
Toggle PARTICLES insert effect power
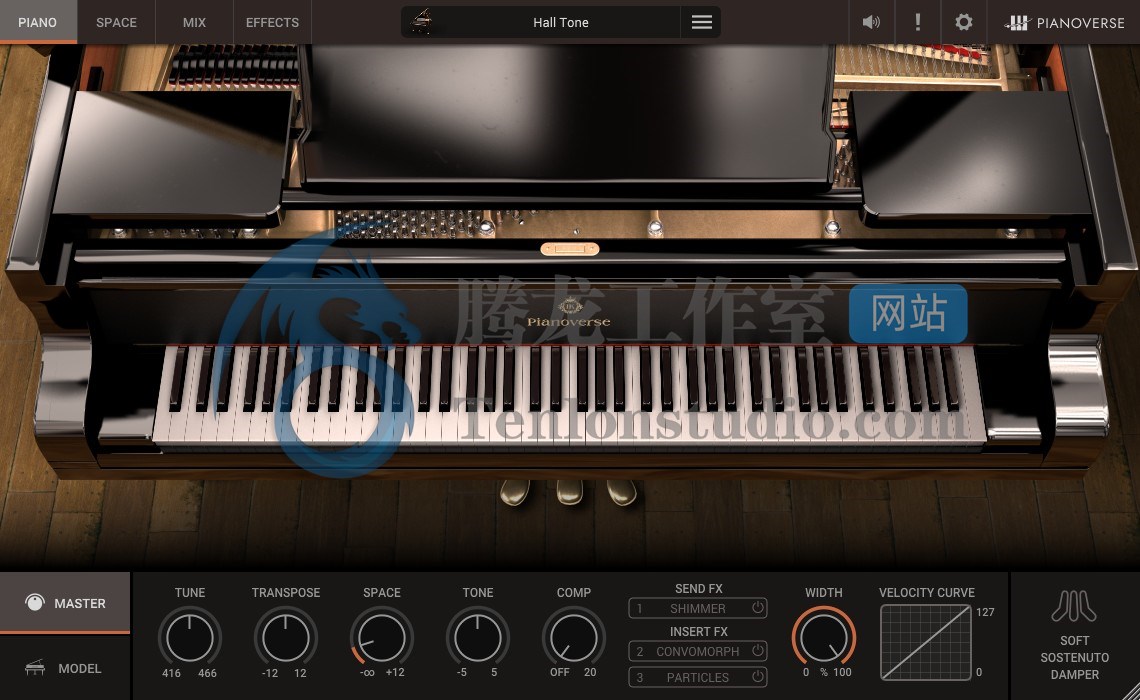tap(758, 677)
